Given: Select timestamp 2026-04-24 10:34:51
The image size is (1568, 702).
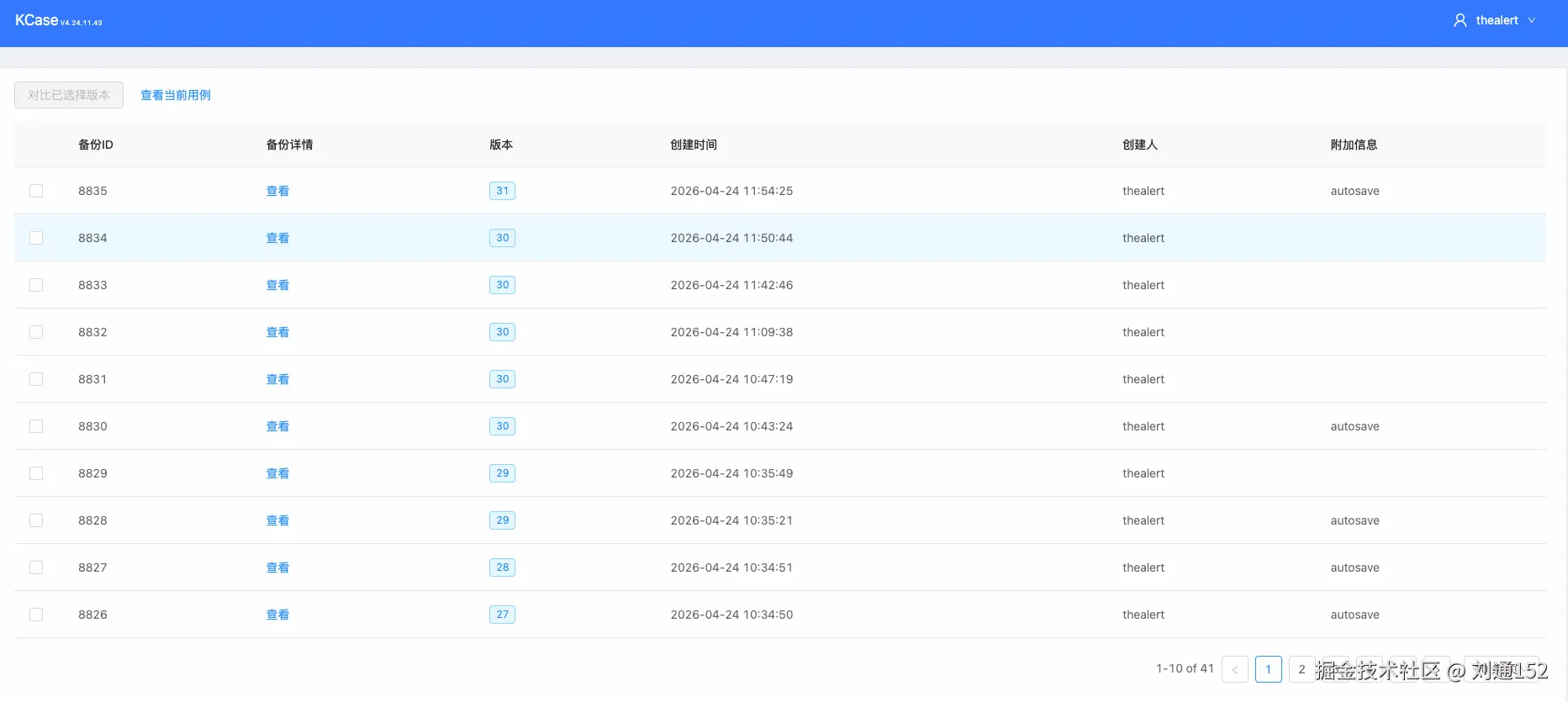Looking at the screenshot, I should 731,567.
